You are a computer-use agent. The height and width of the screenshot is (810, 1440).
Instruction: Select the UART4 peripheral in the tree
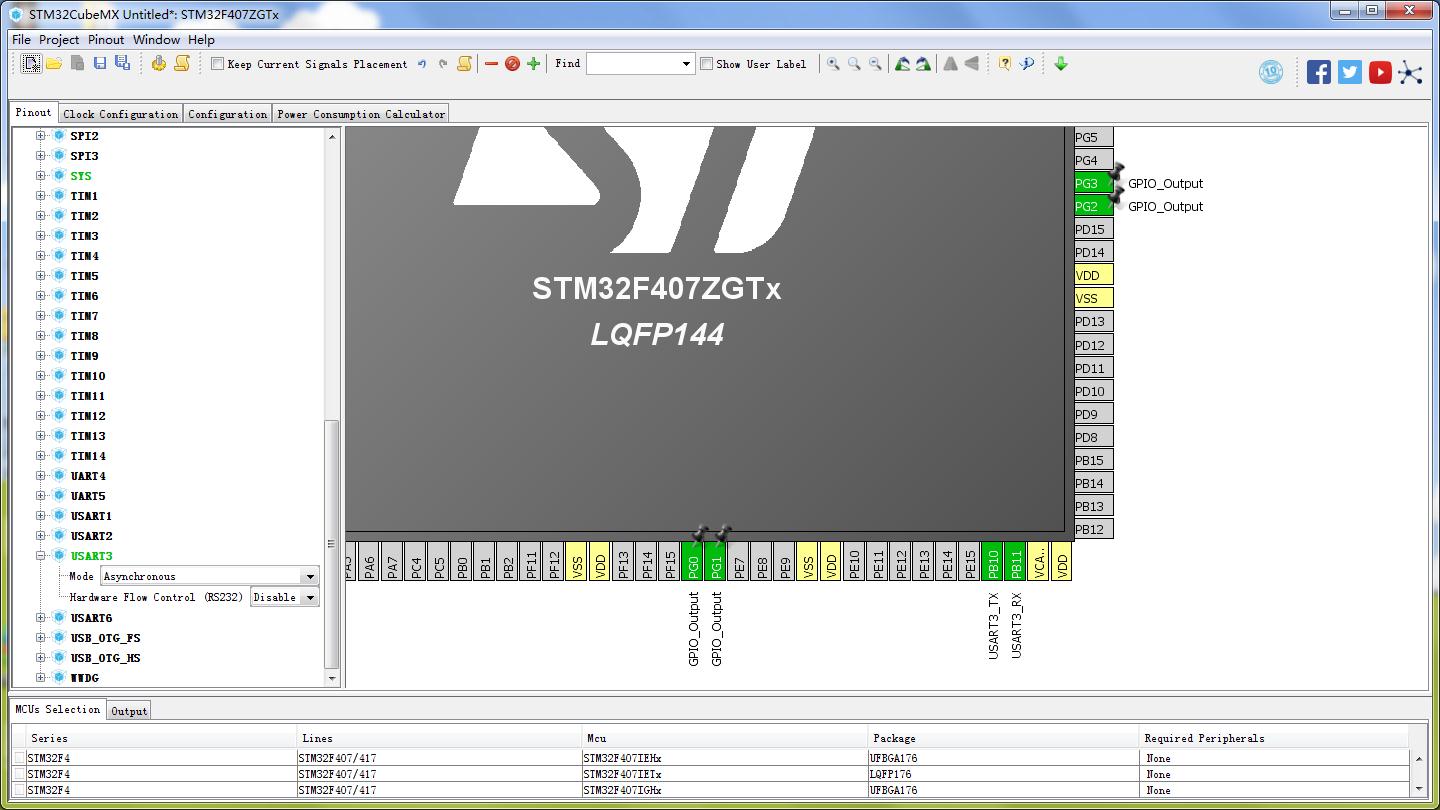pyautogui.click(x=88, y=476)
